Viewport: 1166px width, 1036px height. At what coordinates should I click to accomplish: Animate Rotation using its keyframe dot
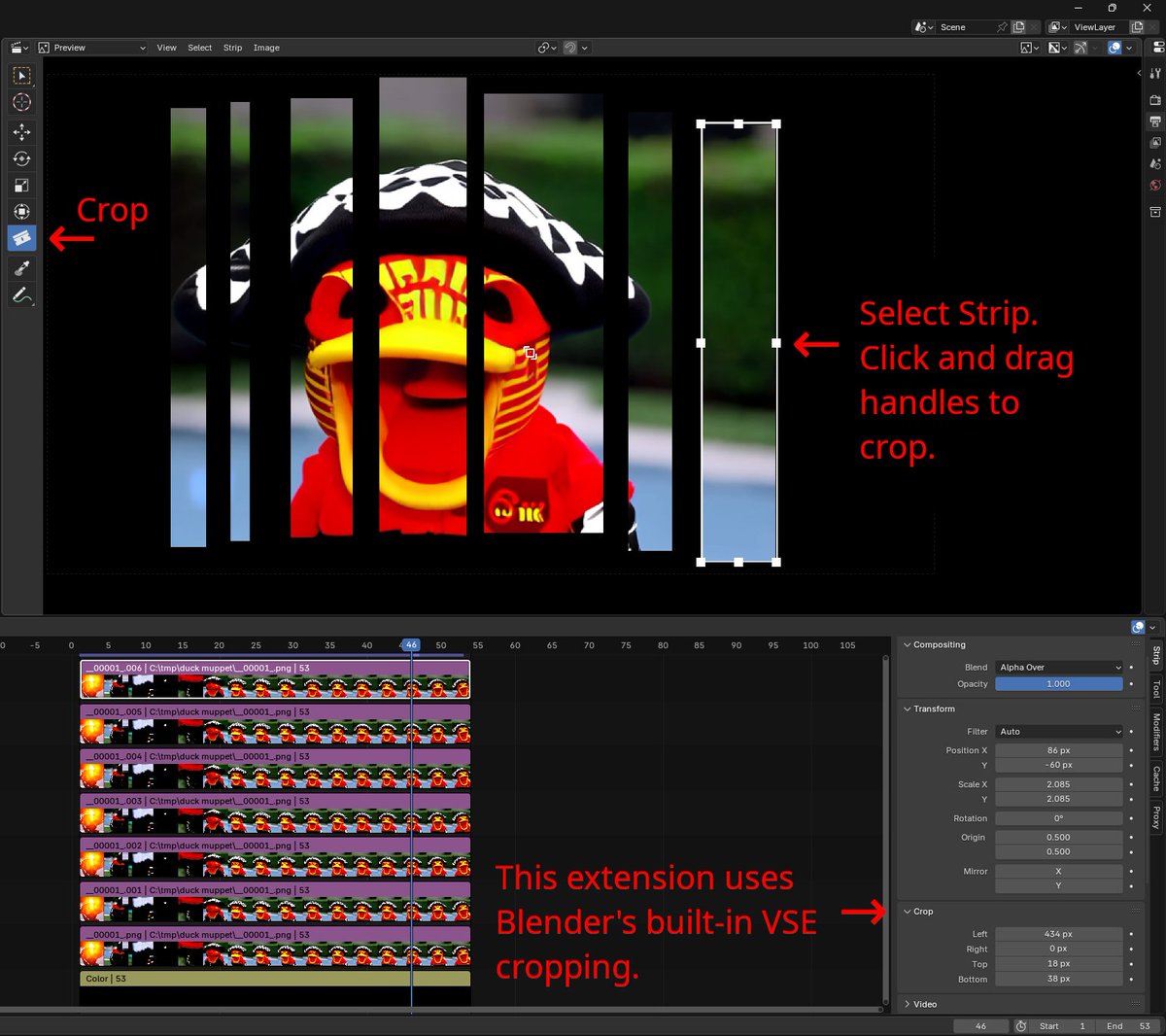coord(1131,818)
